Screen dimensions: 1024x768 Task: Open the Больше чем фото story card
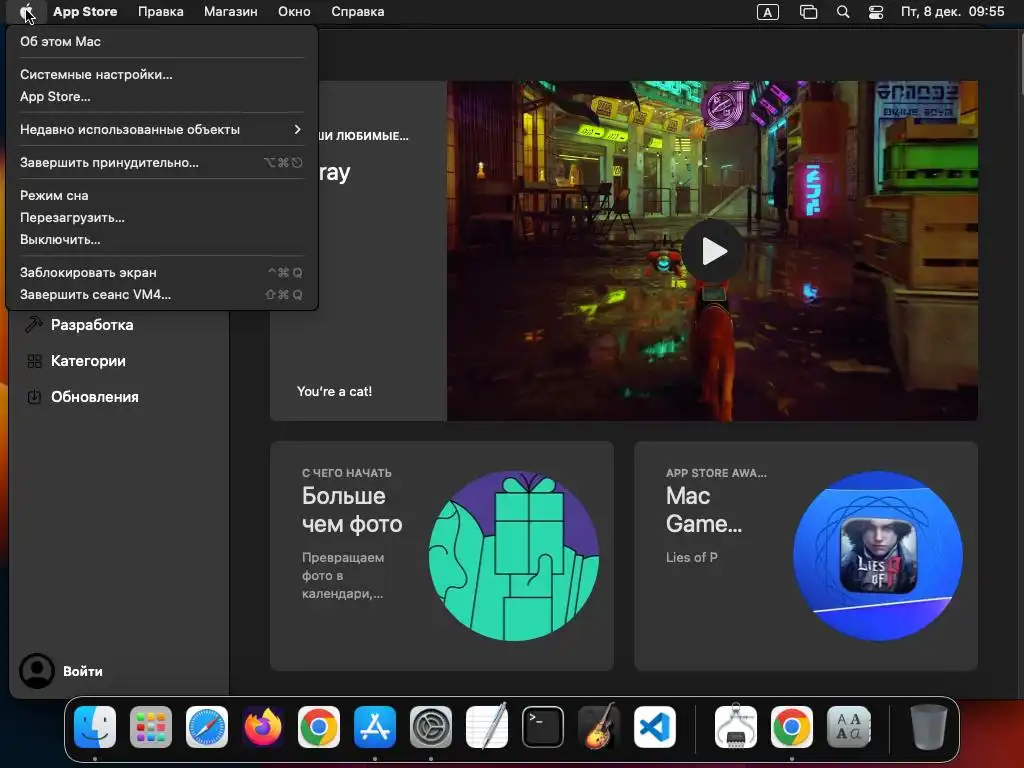click(441, 556)
